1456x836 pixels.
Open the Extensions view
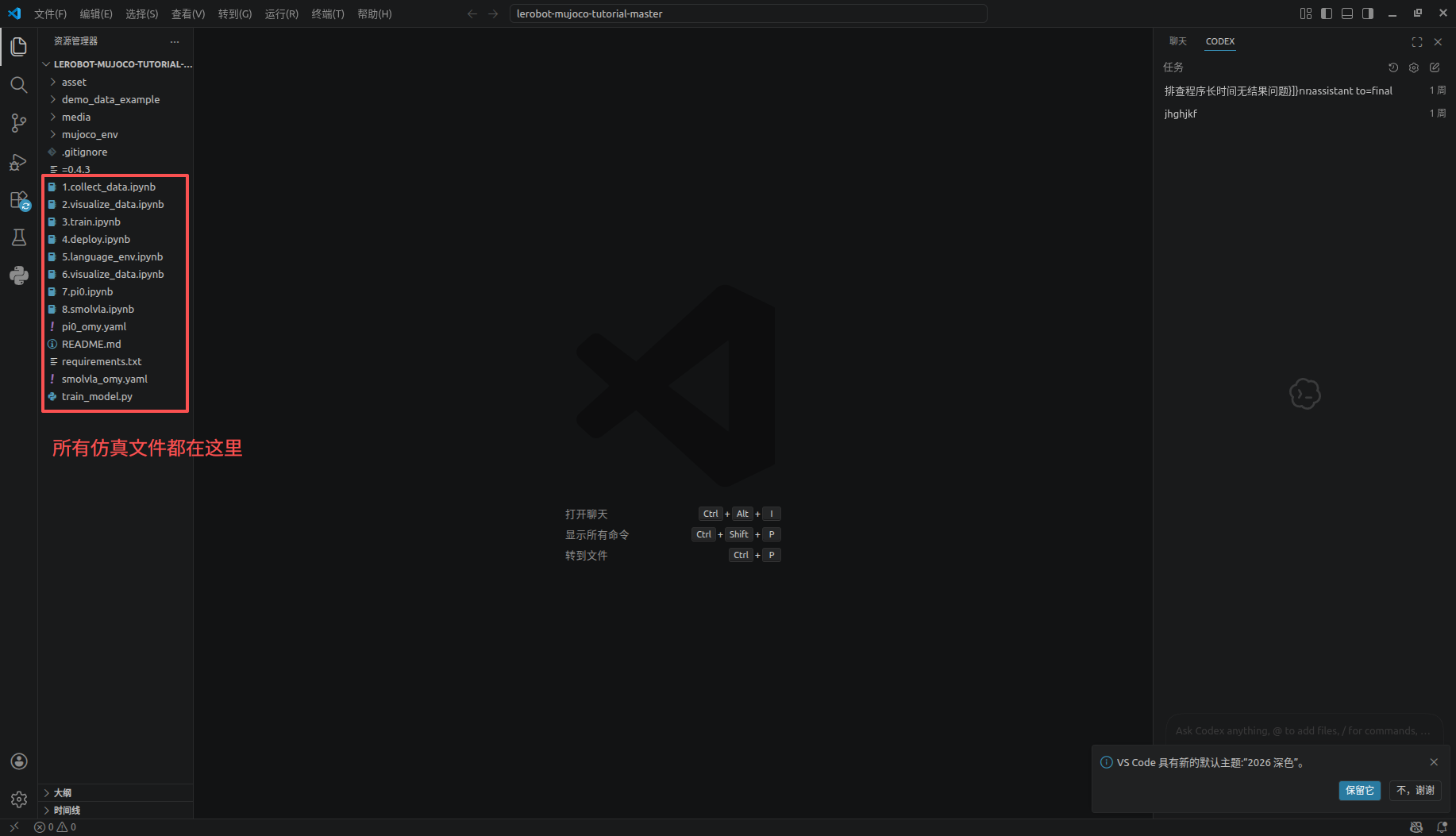click(x=19, y=200)
